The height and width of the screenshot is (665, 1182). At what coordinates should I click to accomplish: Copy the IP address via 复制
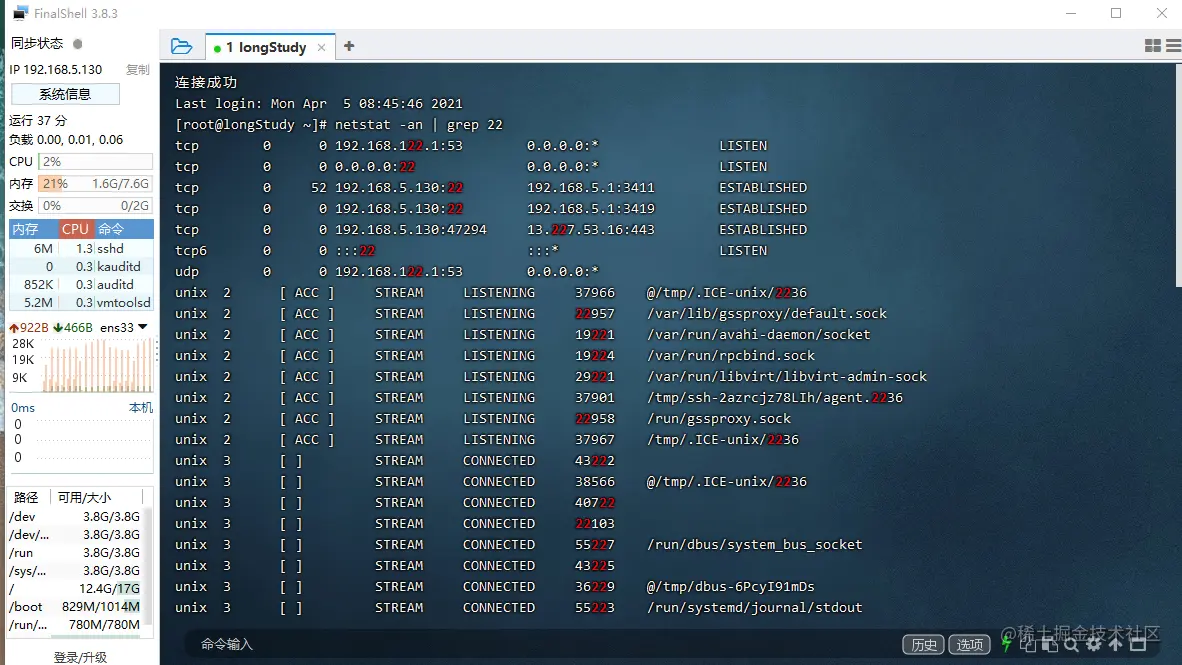pyautogui.click(x=138, y=69)
